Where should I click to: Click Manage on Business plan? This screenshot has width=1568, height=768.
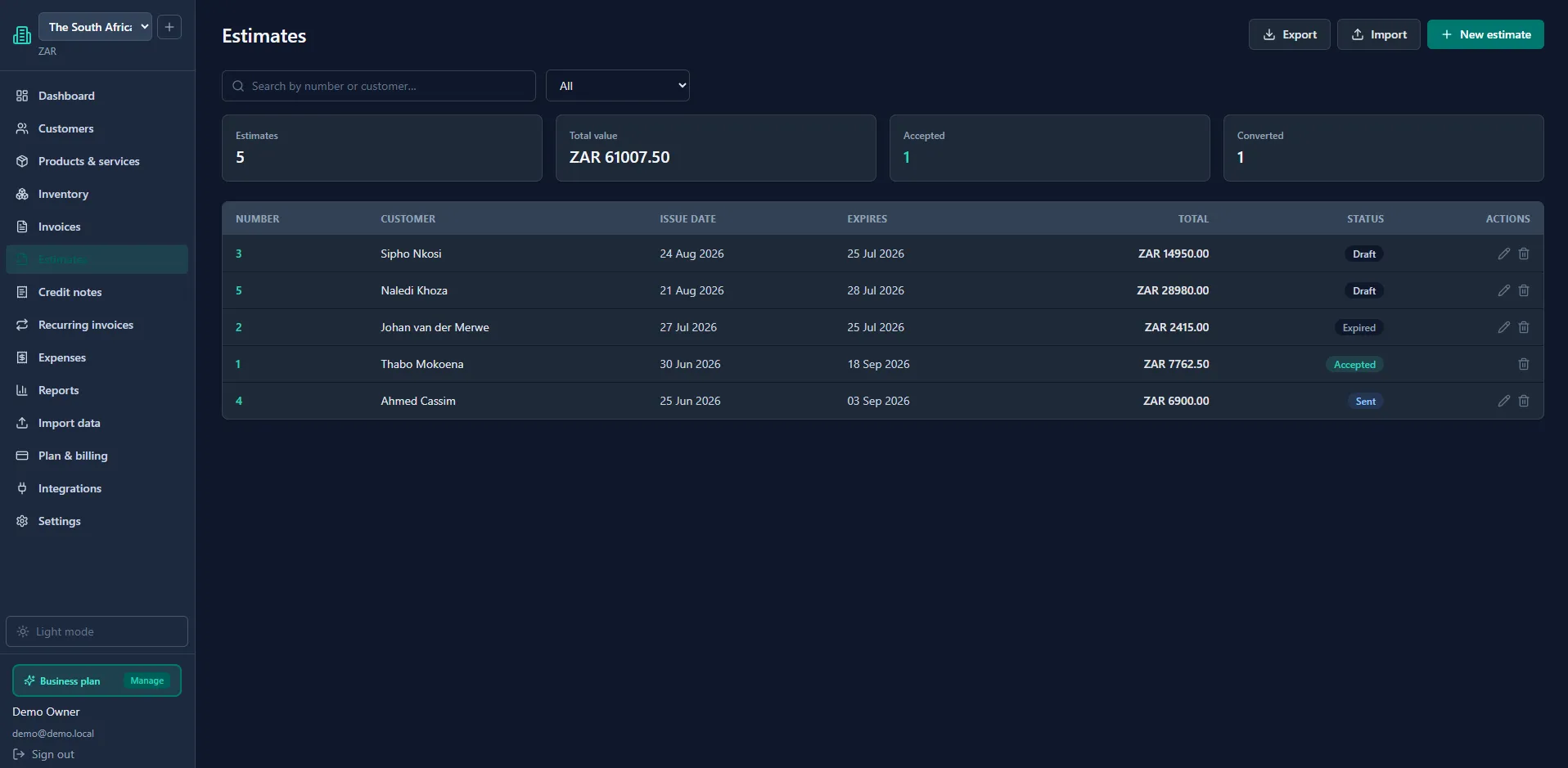click(147, 680)
